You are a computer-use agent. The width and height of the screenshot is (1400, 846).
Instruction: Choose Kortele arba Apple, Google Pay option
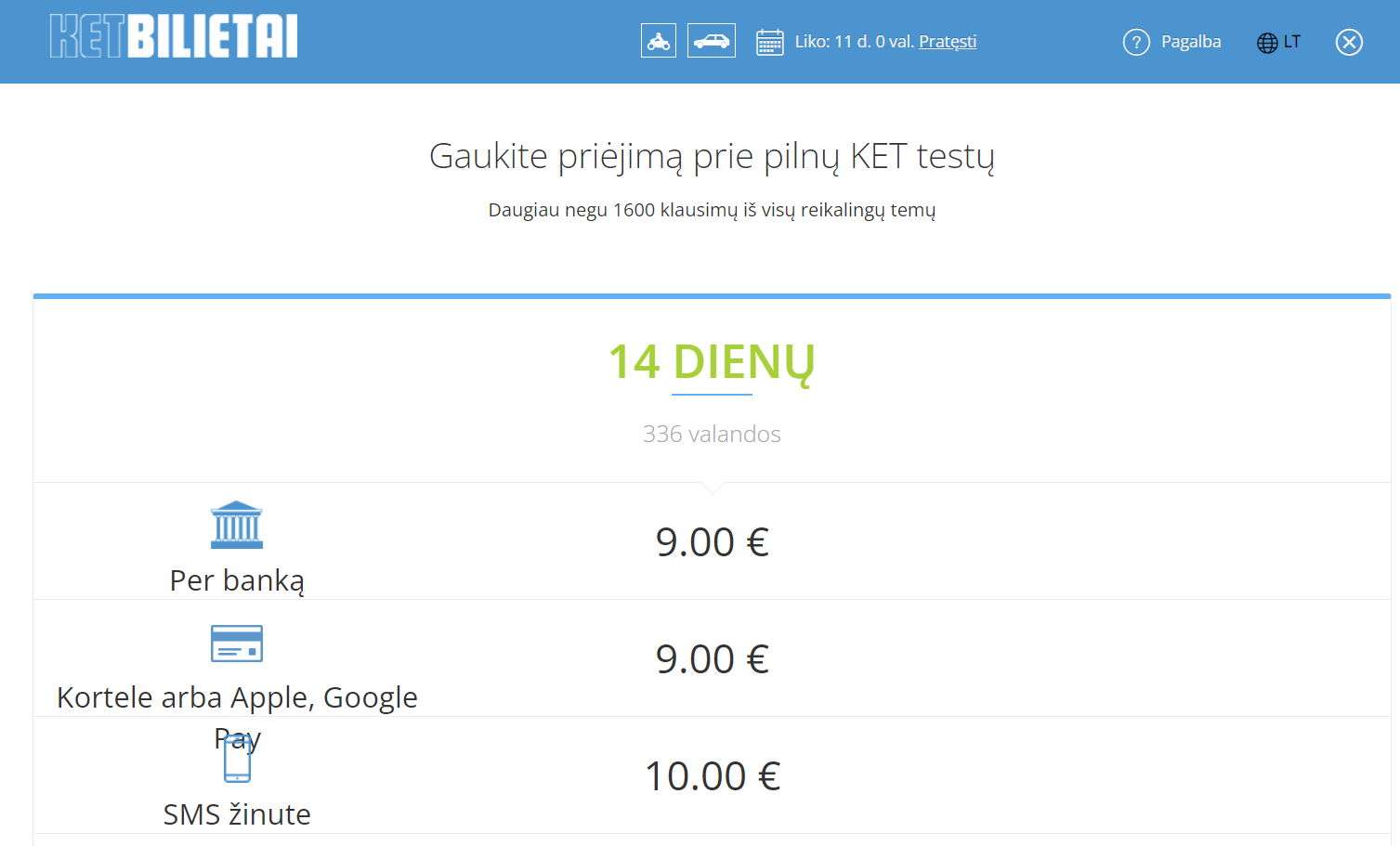tap(237, 697)
